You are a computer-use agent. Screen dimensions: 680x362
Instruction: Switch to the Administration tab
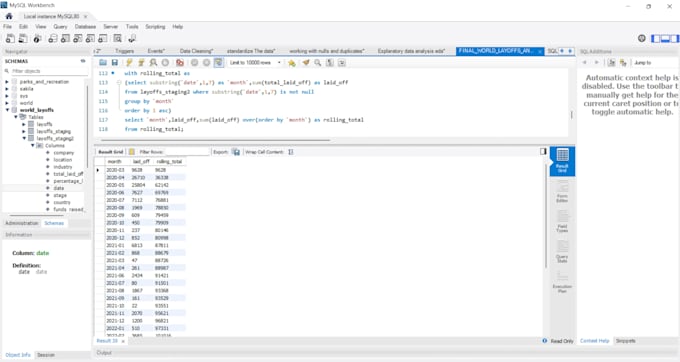coord(22,223)
